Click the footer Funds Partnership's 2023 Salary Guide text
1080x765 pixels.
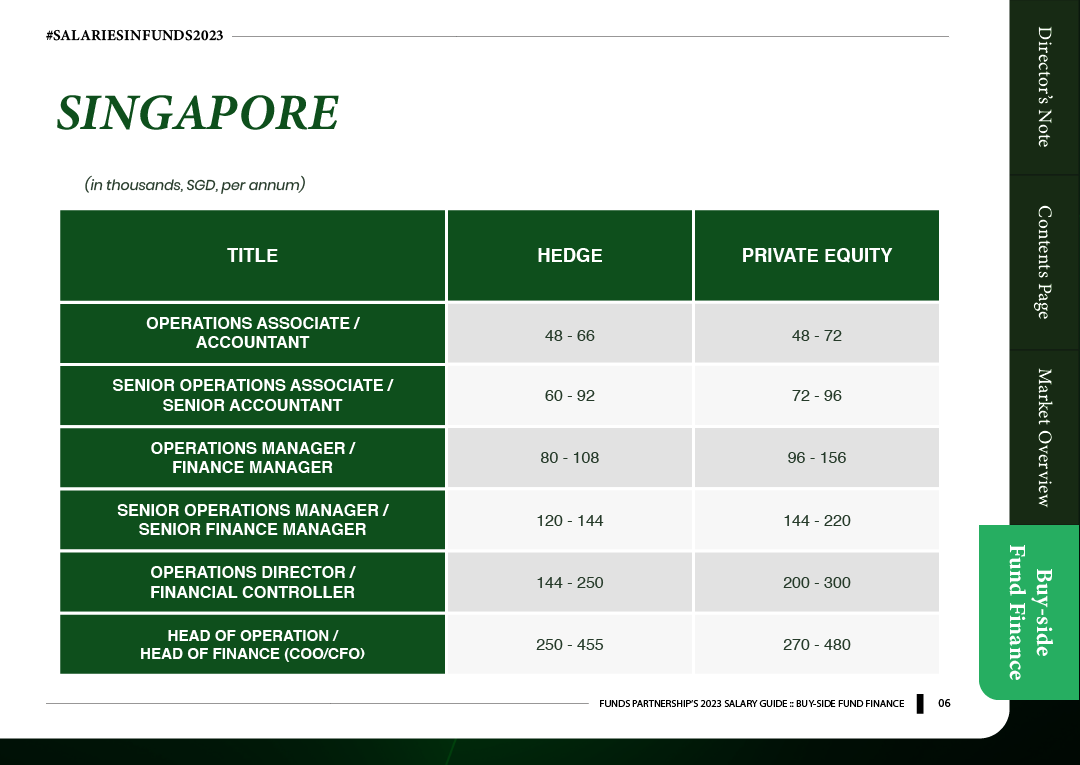point(751,703)
